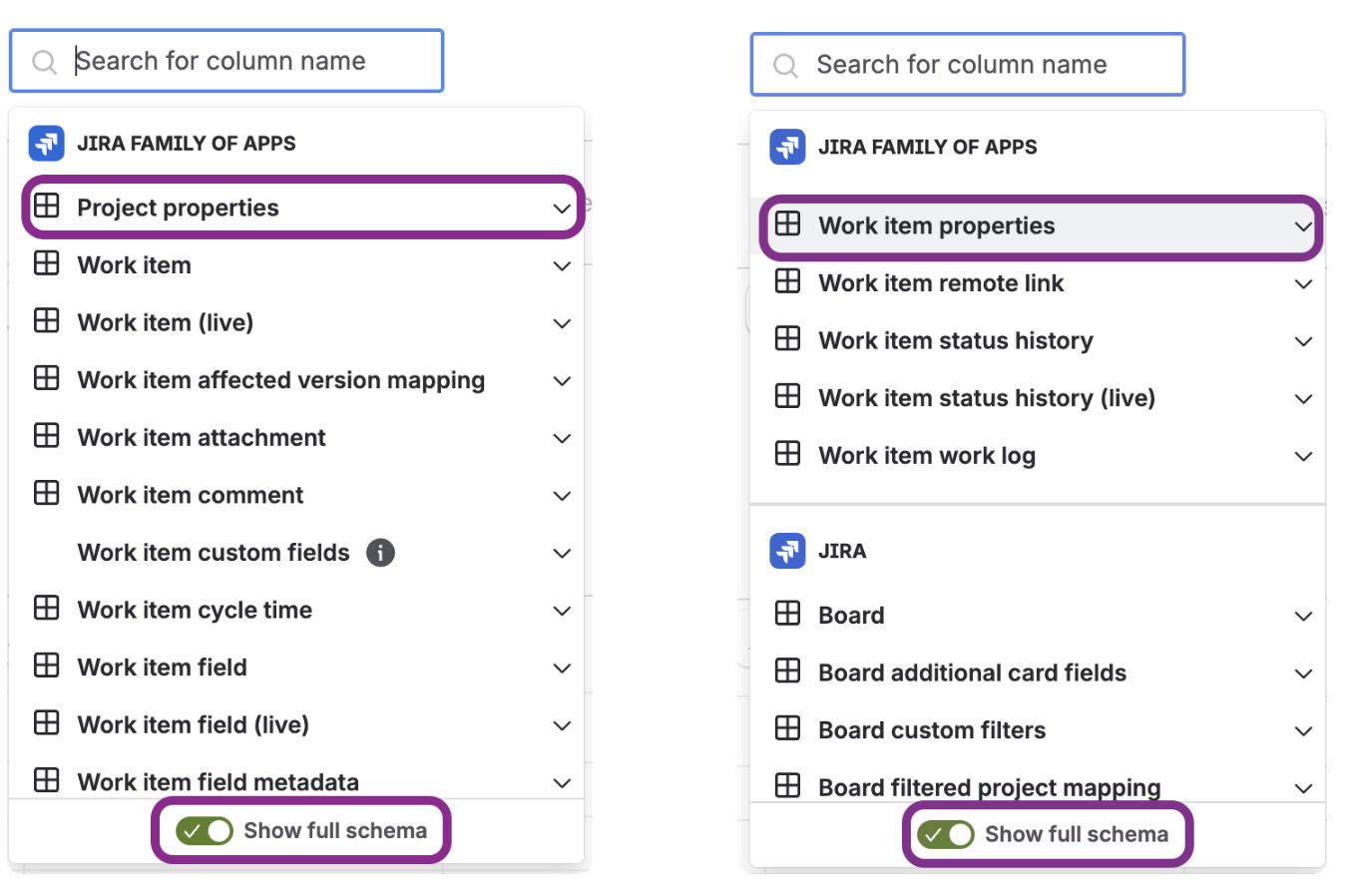Toggle Show full schema below Work item field metadata
1349x896 pixels.
coord(205,830)
